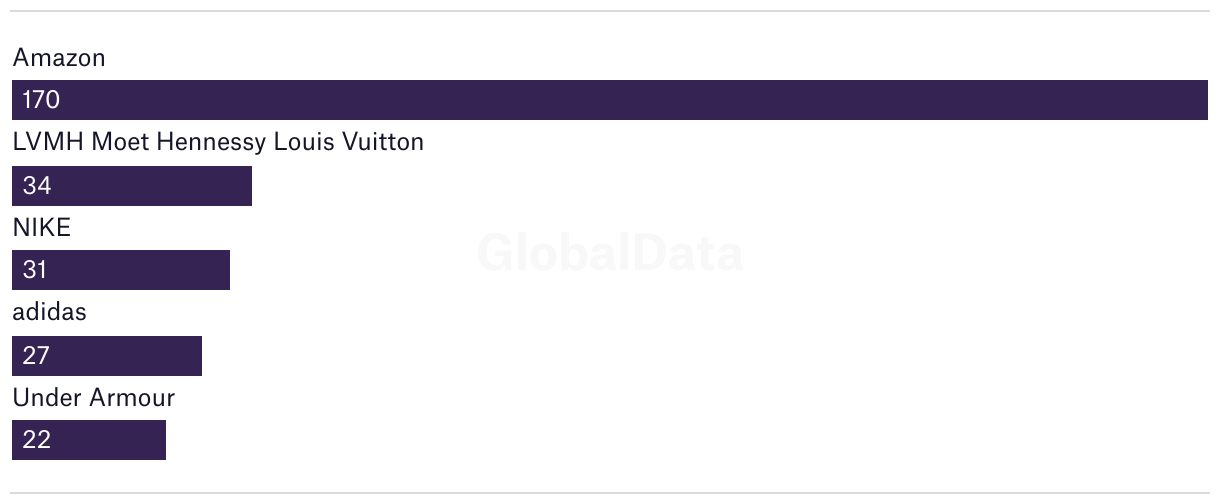Screen dimensions: 1220x504
Task: Select the adidas bar with value 27
Action: point(107,356)
